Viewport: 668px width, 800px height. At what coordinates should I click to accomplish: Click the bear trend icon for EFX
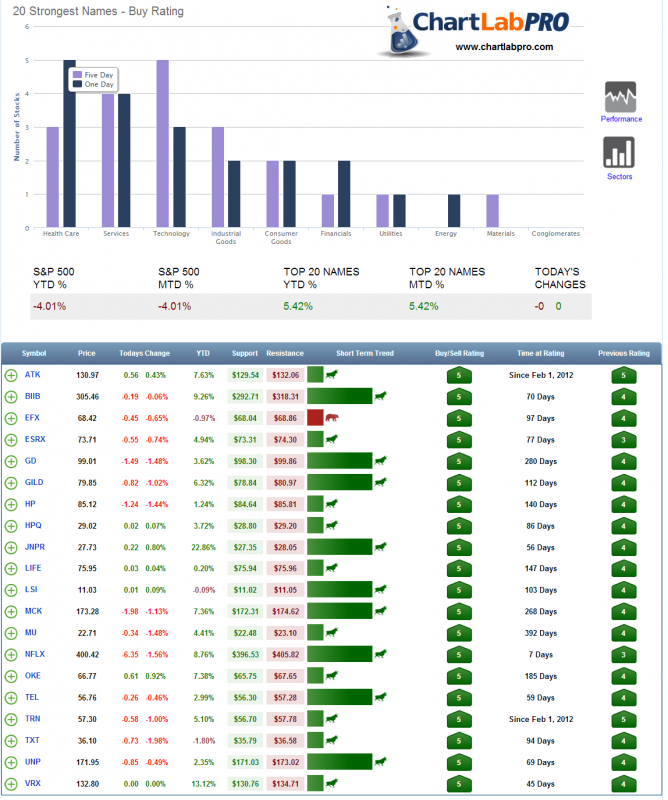(x=332, y=418)
